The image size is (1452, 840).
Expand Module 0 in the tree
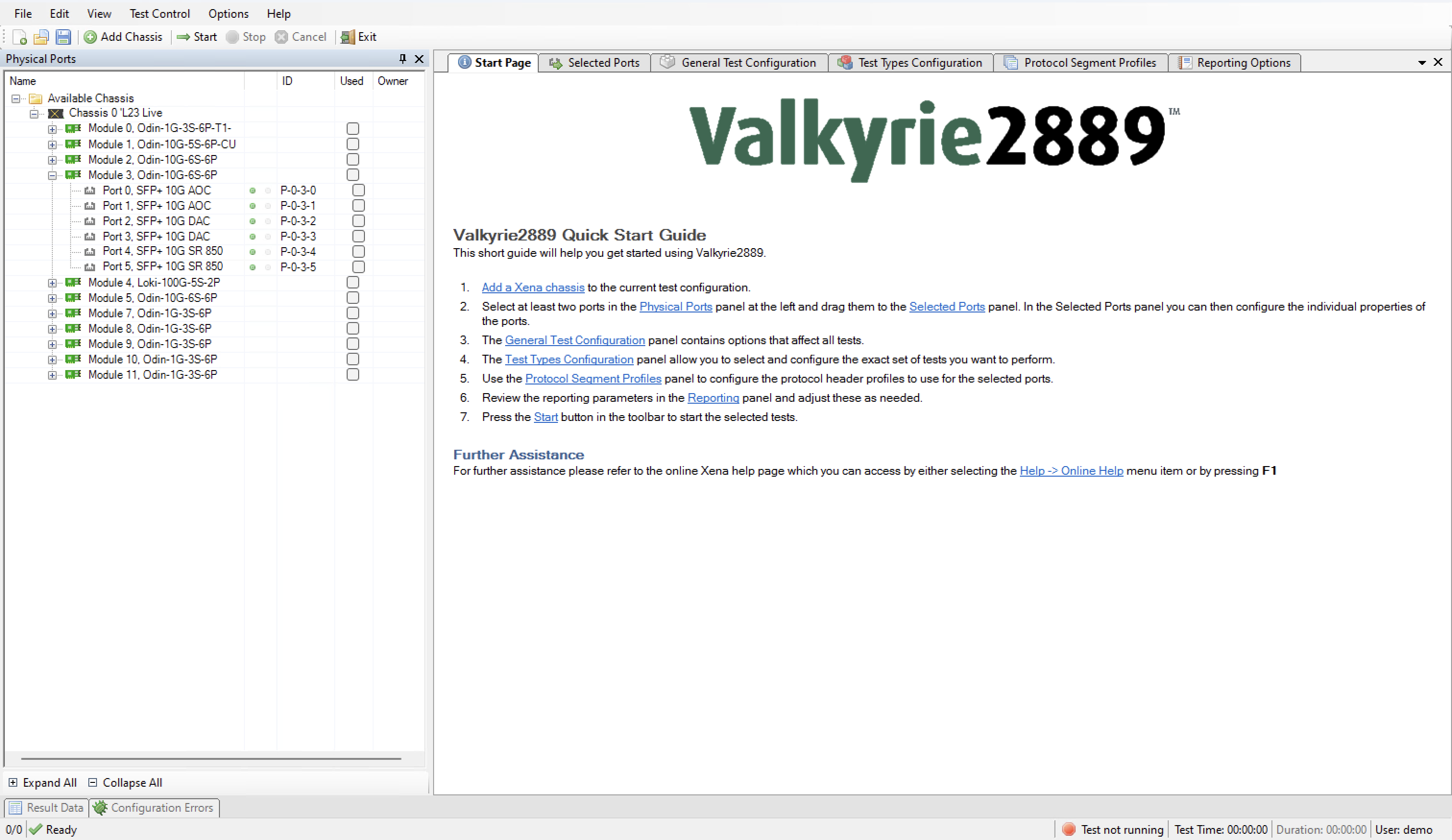(x=52, y=129)
